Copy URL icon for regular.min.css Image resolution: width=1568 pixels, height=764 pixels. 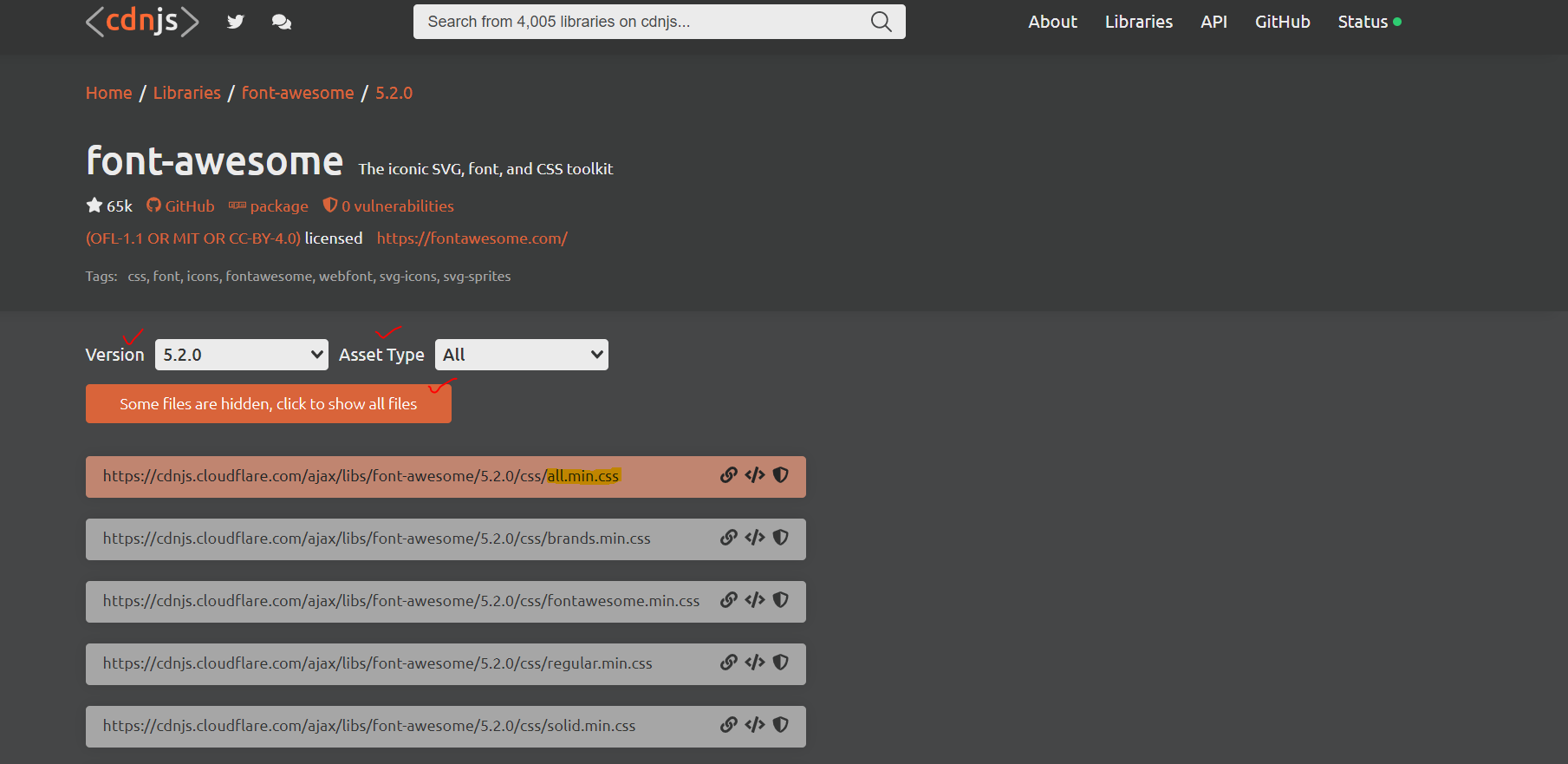coord(729,663)
